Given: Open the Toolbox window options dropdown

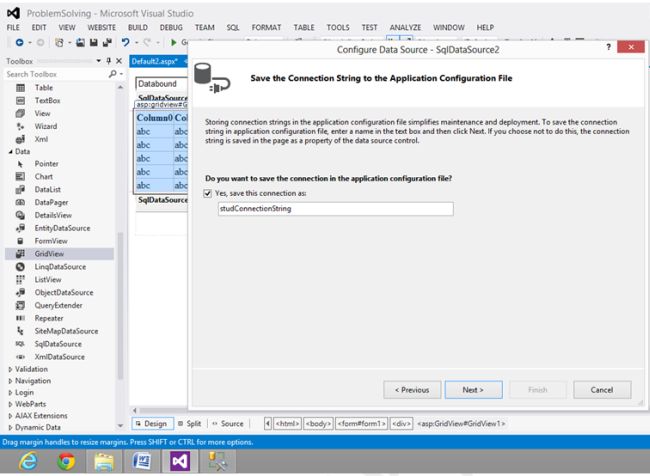Looking at the screenshot, I should pyautogui.click(x=99, y=61).
